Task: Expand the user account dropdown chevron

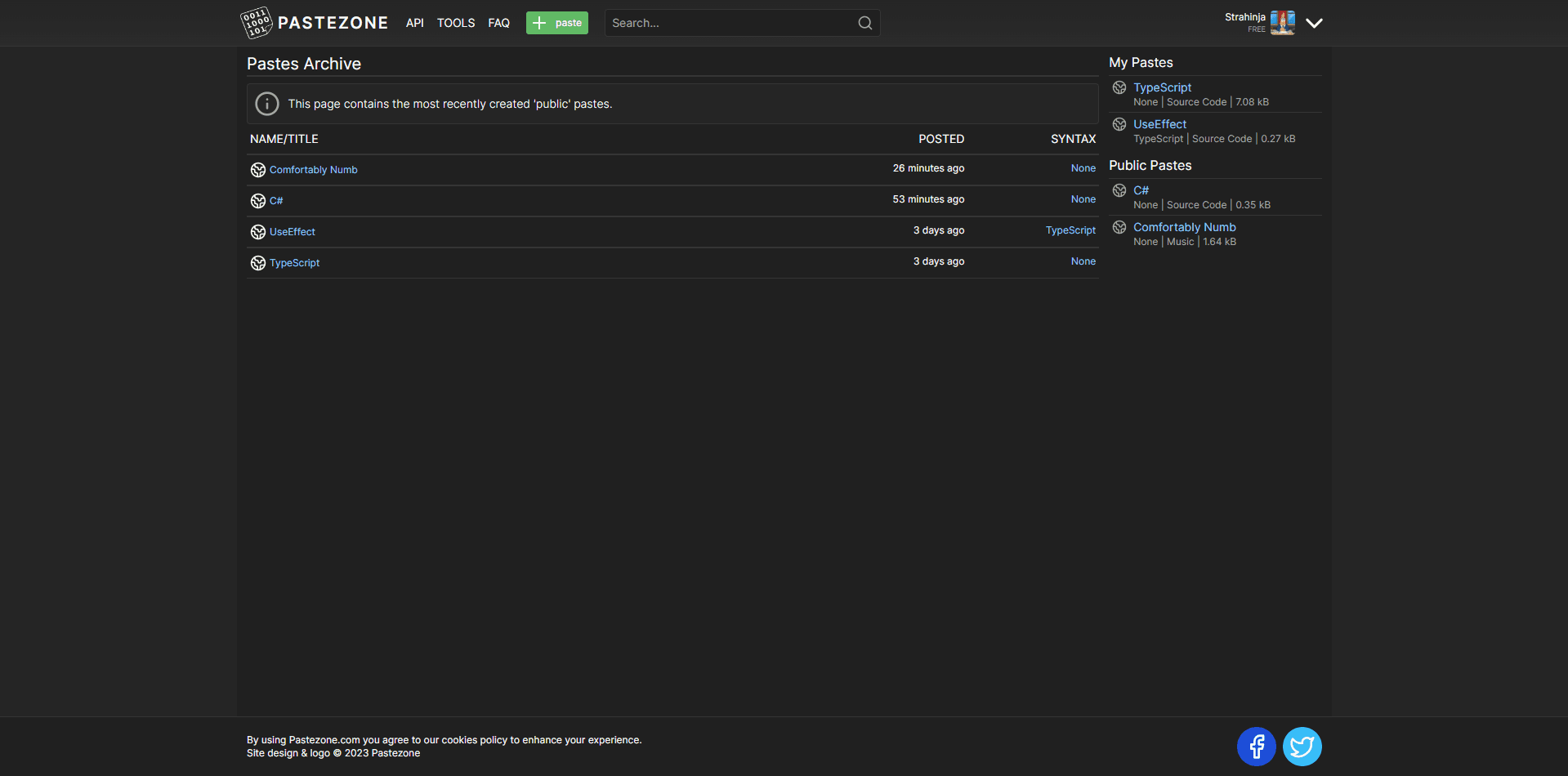Action: (x=1314, y=23)
